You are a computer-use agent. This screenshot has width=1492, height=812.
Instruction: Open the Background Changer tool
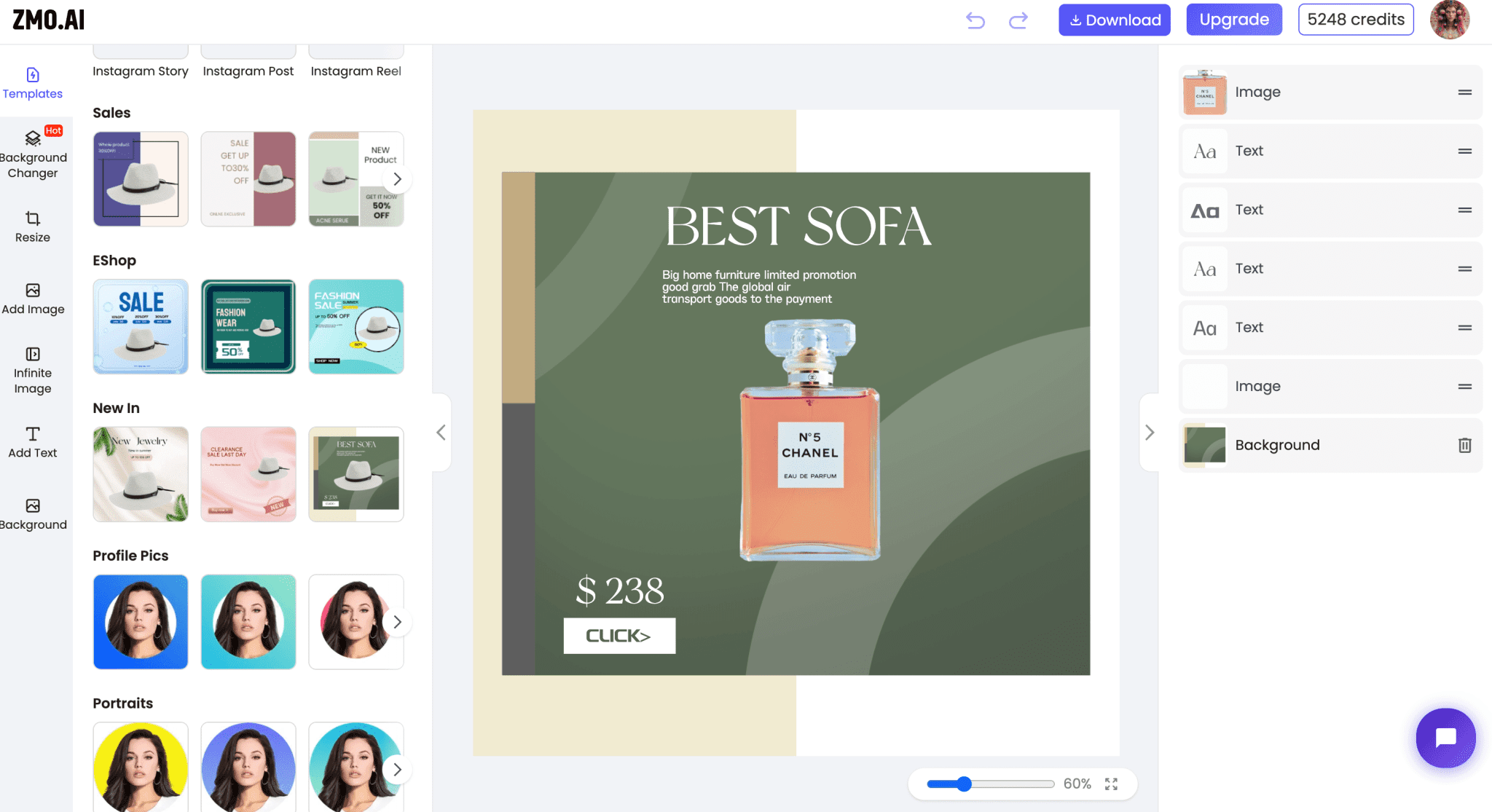(33, 154)
